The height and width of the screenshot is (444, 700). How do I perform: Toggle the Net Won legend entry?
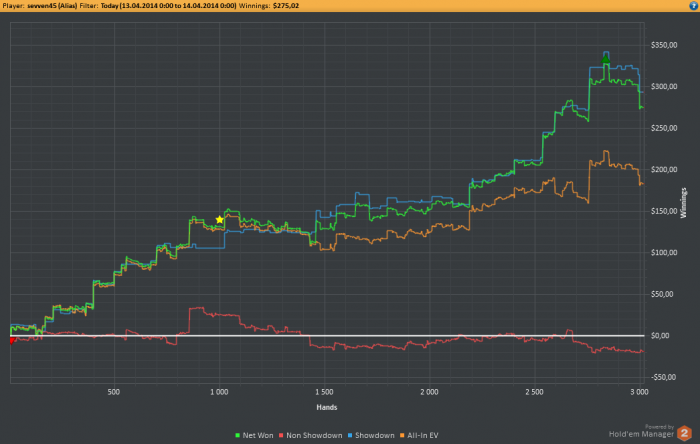pyautogui.click(x=254, y=435)
